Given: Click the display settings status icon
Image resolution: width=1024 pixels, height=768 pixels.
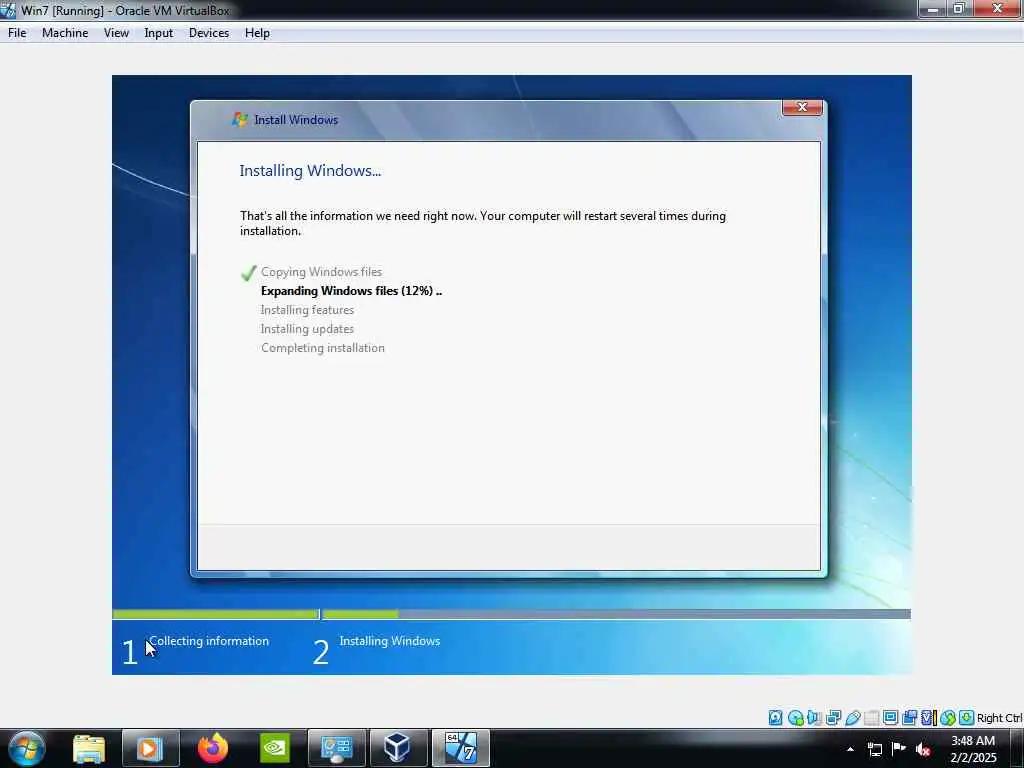Looking at the screenshot, I should pos(890,718).
